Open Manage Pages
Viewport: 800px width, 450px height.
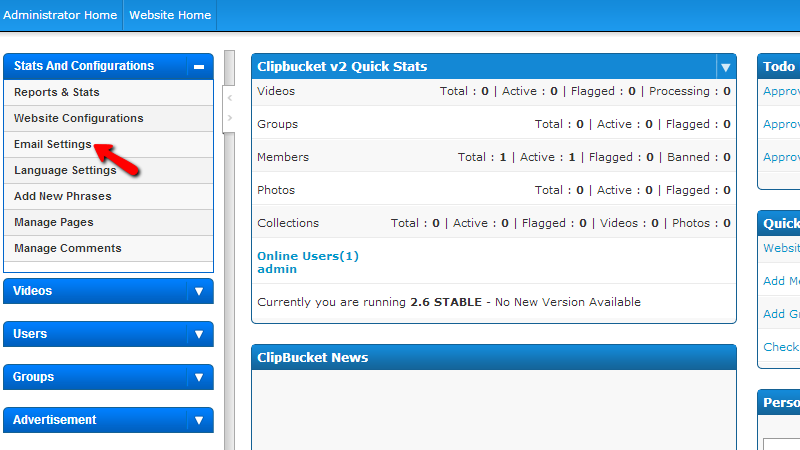coord(108,222)
